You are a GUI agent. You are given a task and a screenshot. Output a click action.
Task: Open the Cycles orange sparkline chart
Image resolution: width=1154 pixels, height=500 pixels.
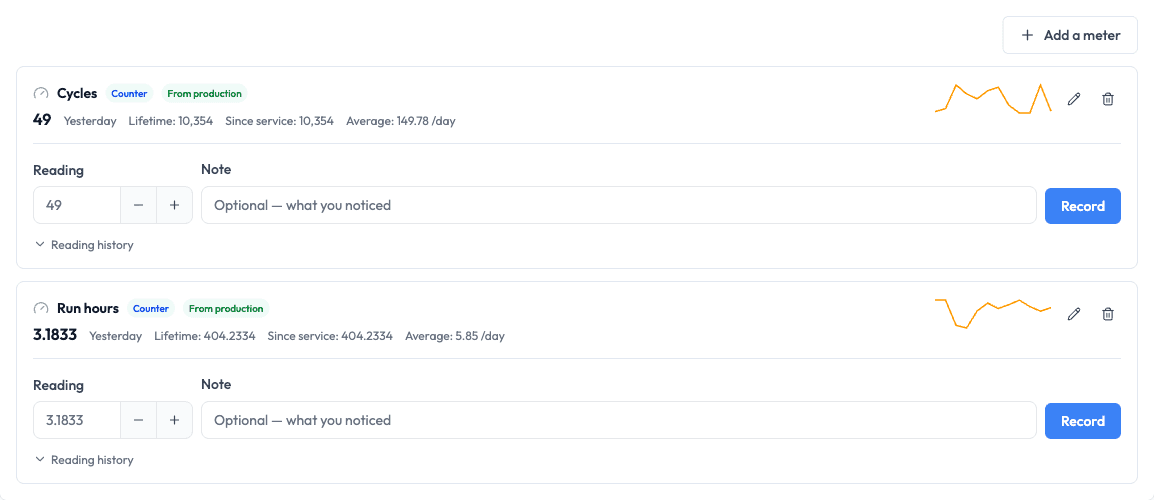993,99
